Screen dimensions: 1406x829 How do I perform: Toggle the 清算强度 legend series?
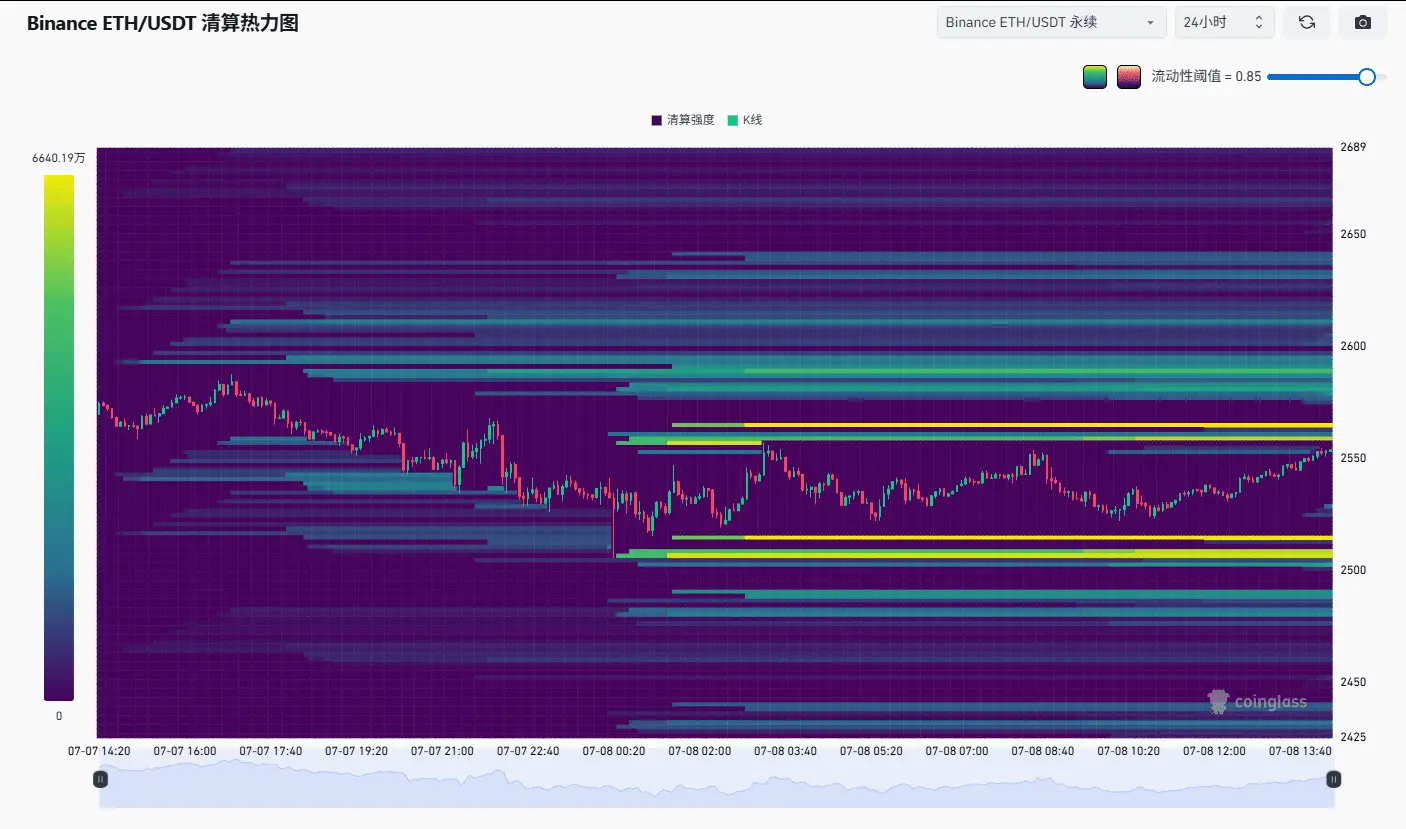coord(683,120)
